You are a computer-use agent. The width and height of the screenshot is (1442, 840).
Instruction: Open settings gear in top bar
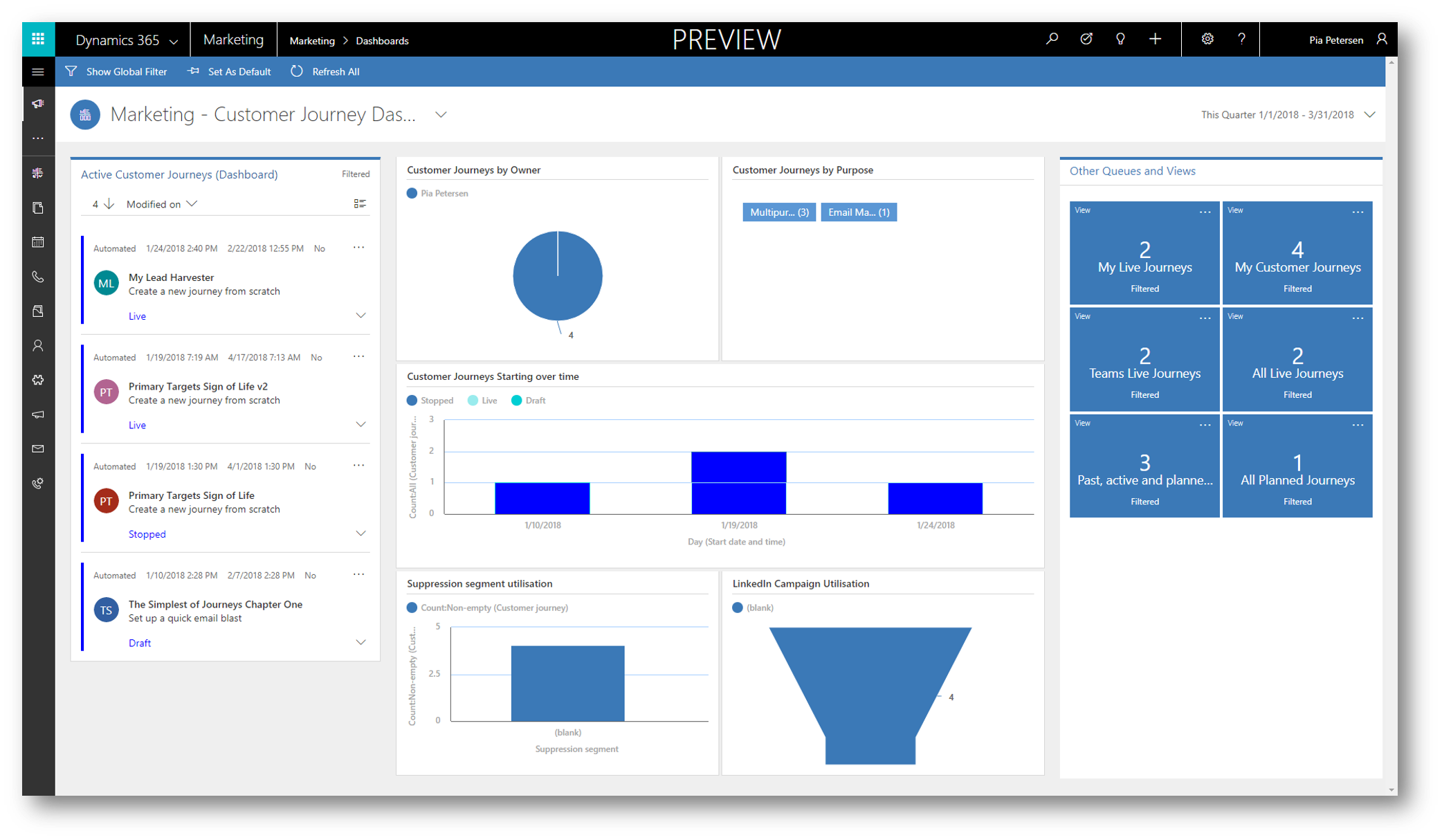pos(1207,39)
